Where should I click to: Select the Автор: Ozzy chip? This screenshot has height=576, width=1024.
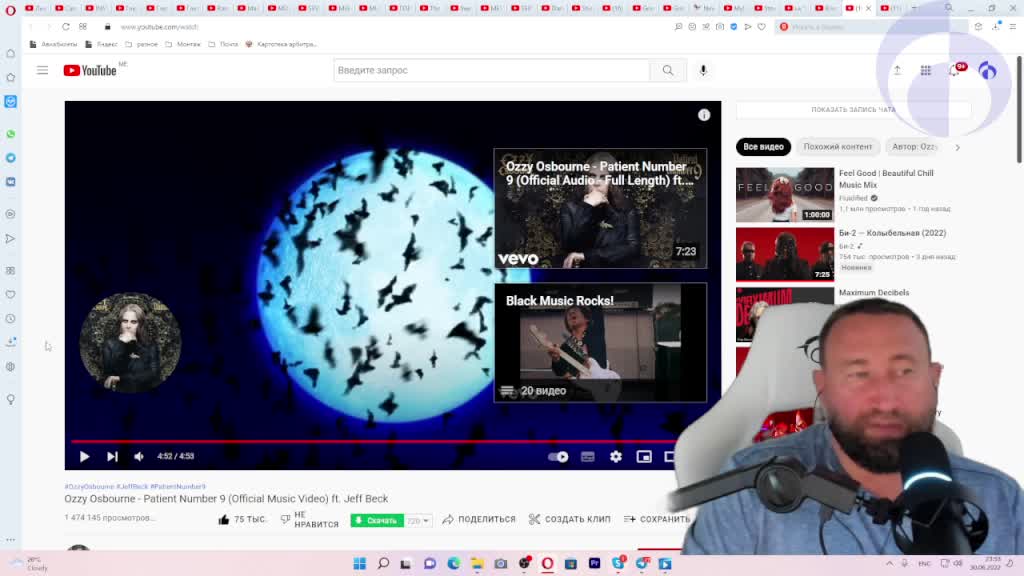pos(914,147)
